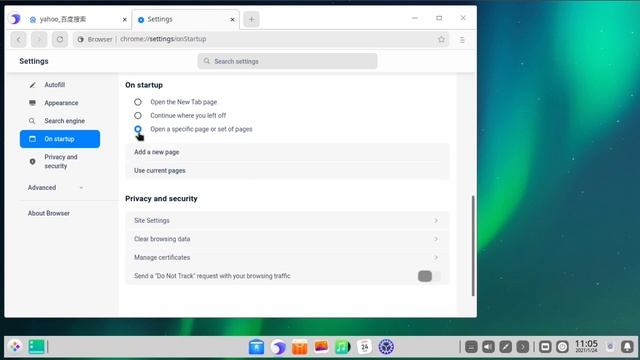This screenshot has height=360, width=640.
Task: Expand the Advanced section
Action: (x=55, y=188)
